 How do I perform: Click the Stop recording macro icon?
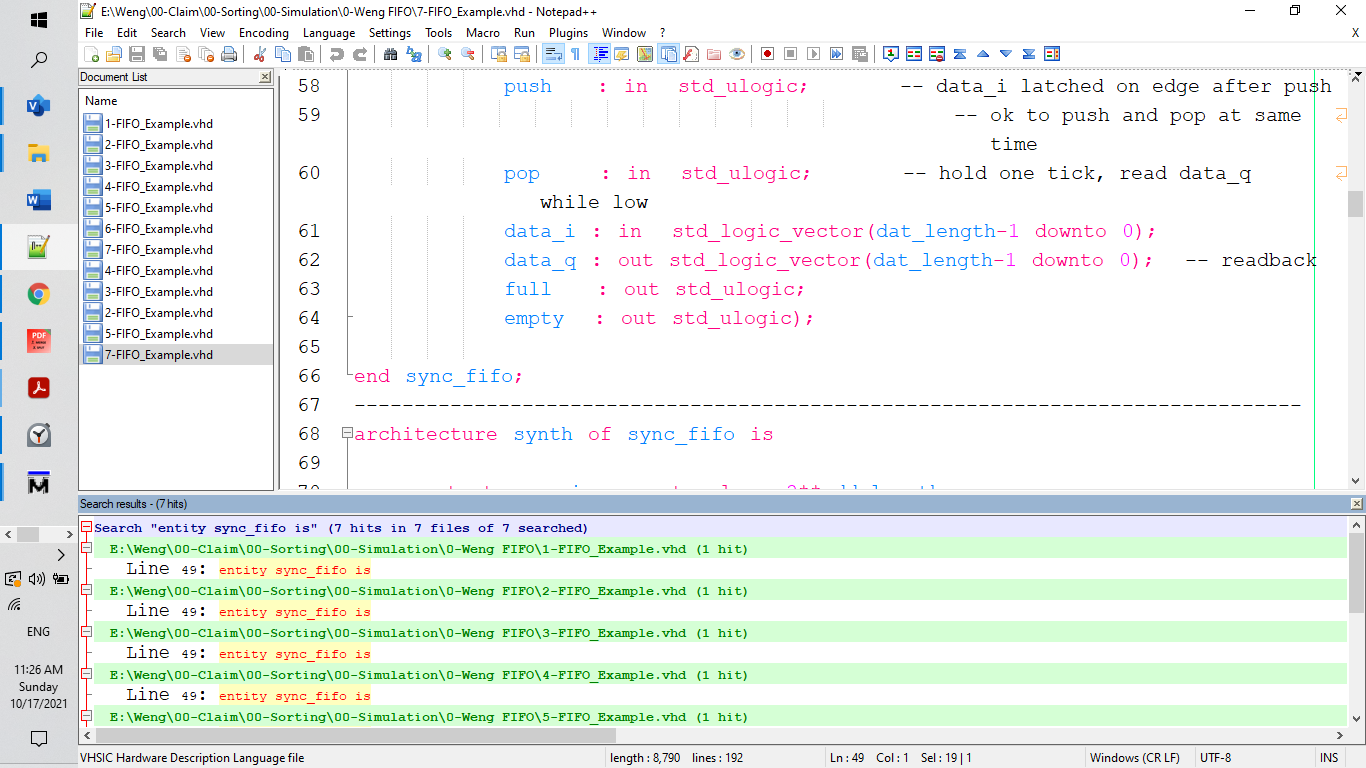(790, 54)
